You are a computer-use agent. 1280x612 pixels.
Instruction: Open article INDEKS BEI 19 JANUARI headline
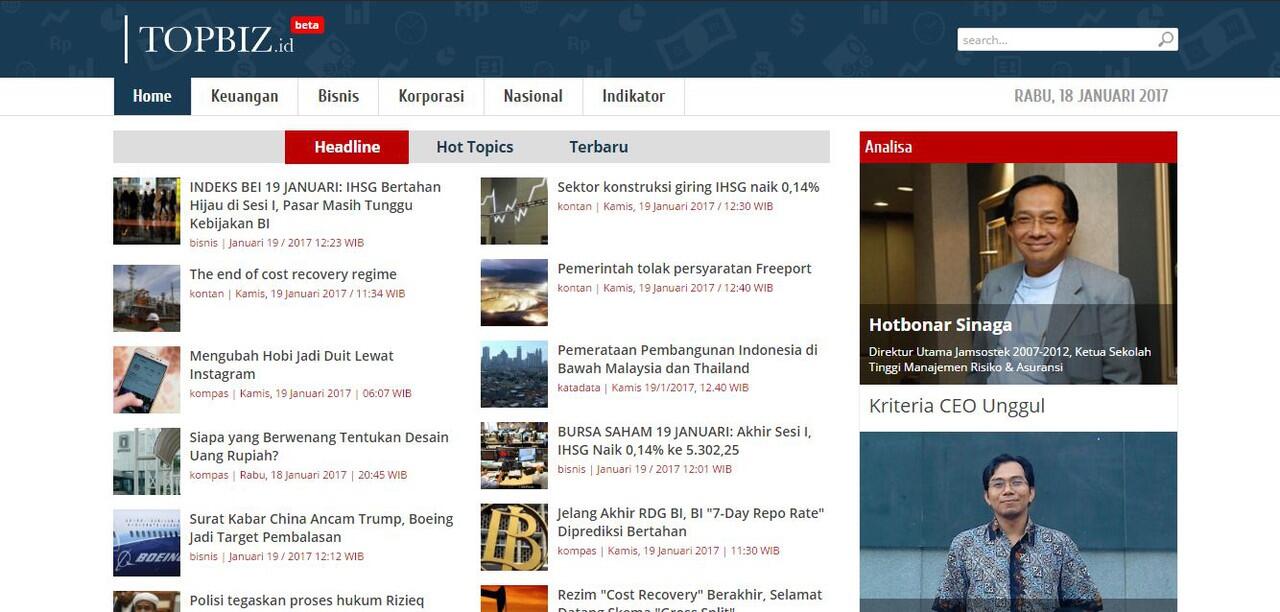pyautogui.click(x=315, y=205)
